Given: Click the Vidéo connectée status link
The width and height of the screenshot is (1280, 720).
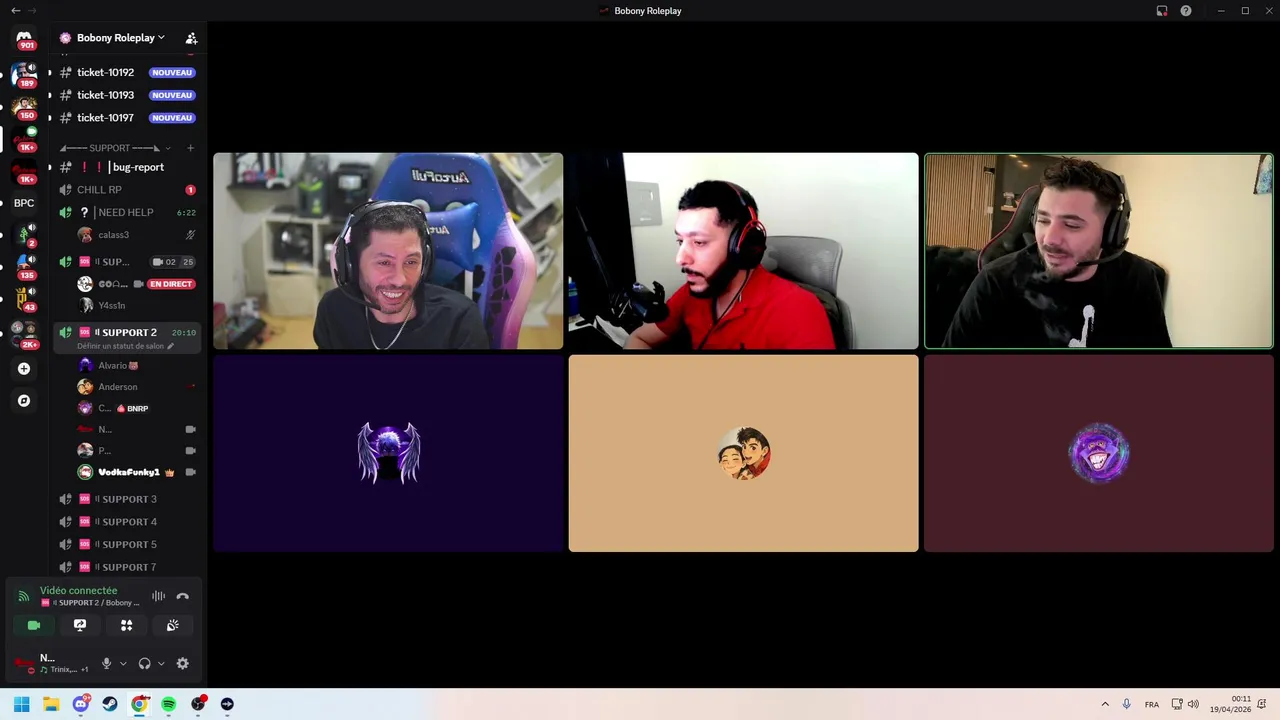Looking at the screenshot, I should coord(78,591).
